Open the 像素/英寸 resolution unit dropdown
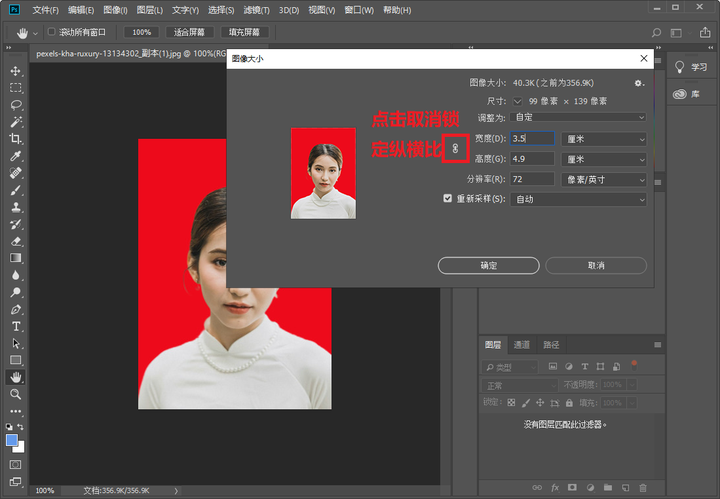 pyautogui.click(x=604, y=179)
